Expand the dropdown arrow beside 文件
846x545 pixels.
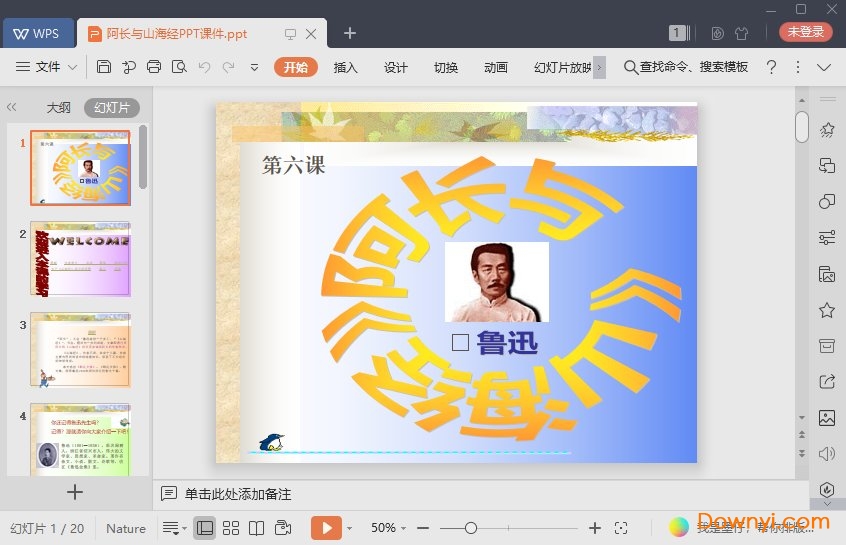point(72,67)
